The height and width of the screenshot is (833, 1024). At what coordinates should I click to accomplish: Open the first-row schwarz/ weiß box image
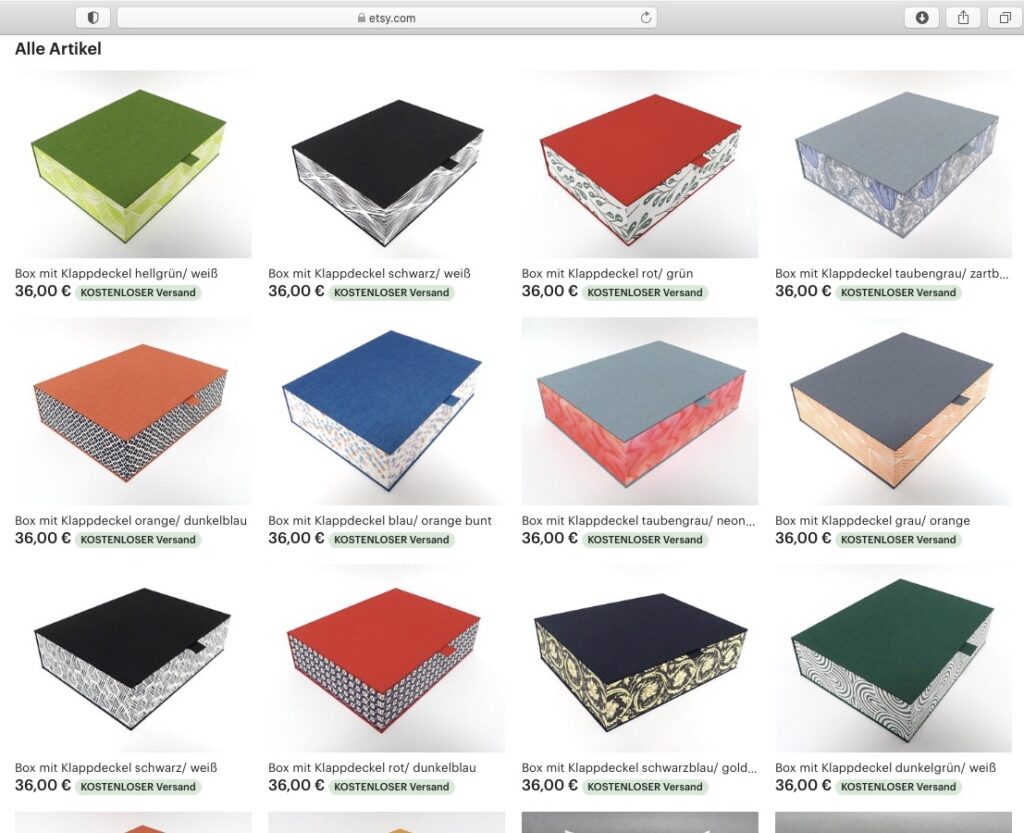coord(386,164)
